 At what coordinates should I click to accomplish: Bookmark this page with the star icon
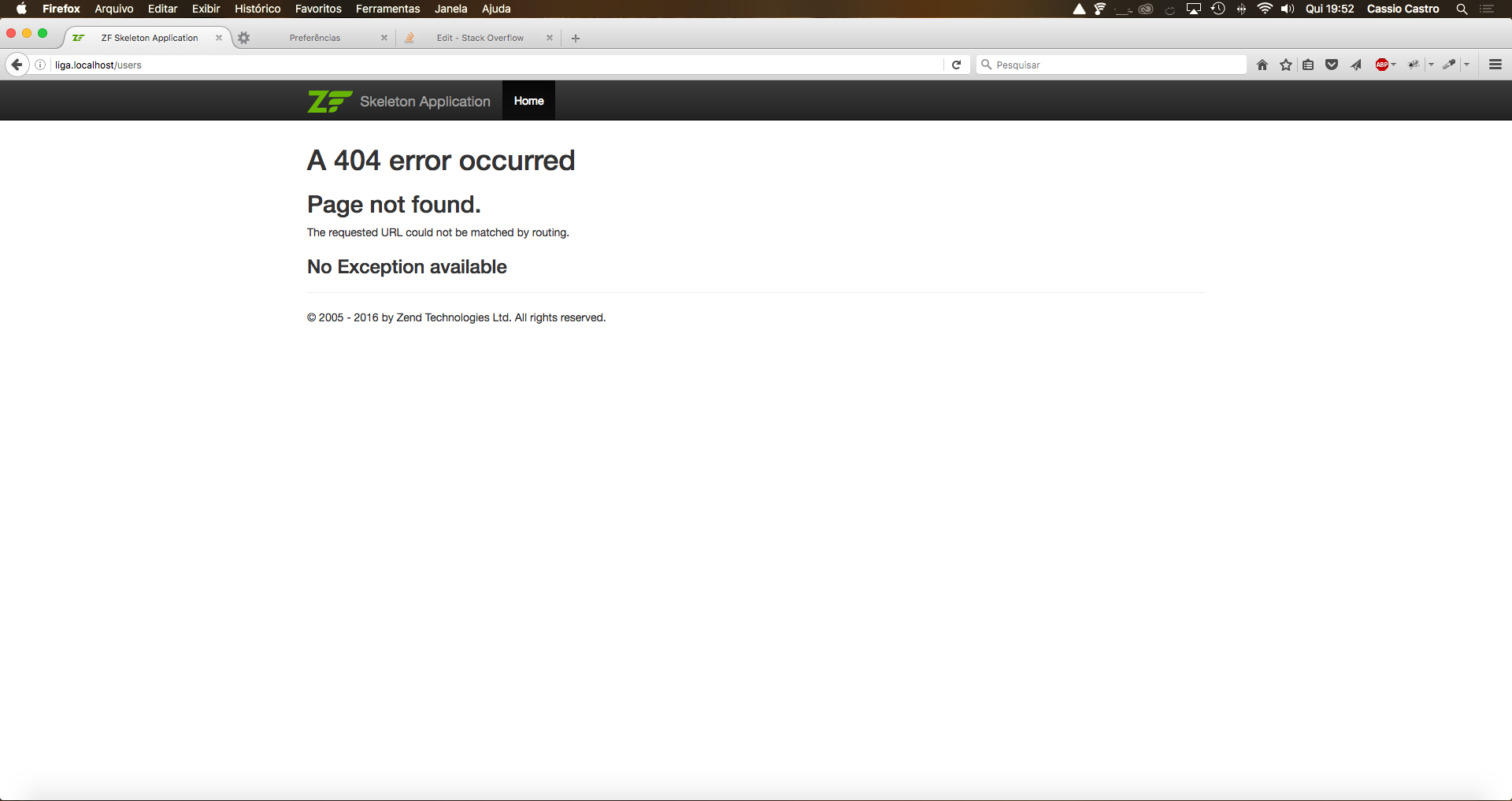click(x=1286, y=65)
